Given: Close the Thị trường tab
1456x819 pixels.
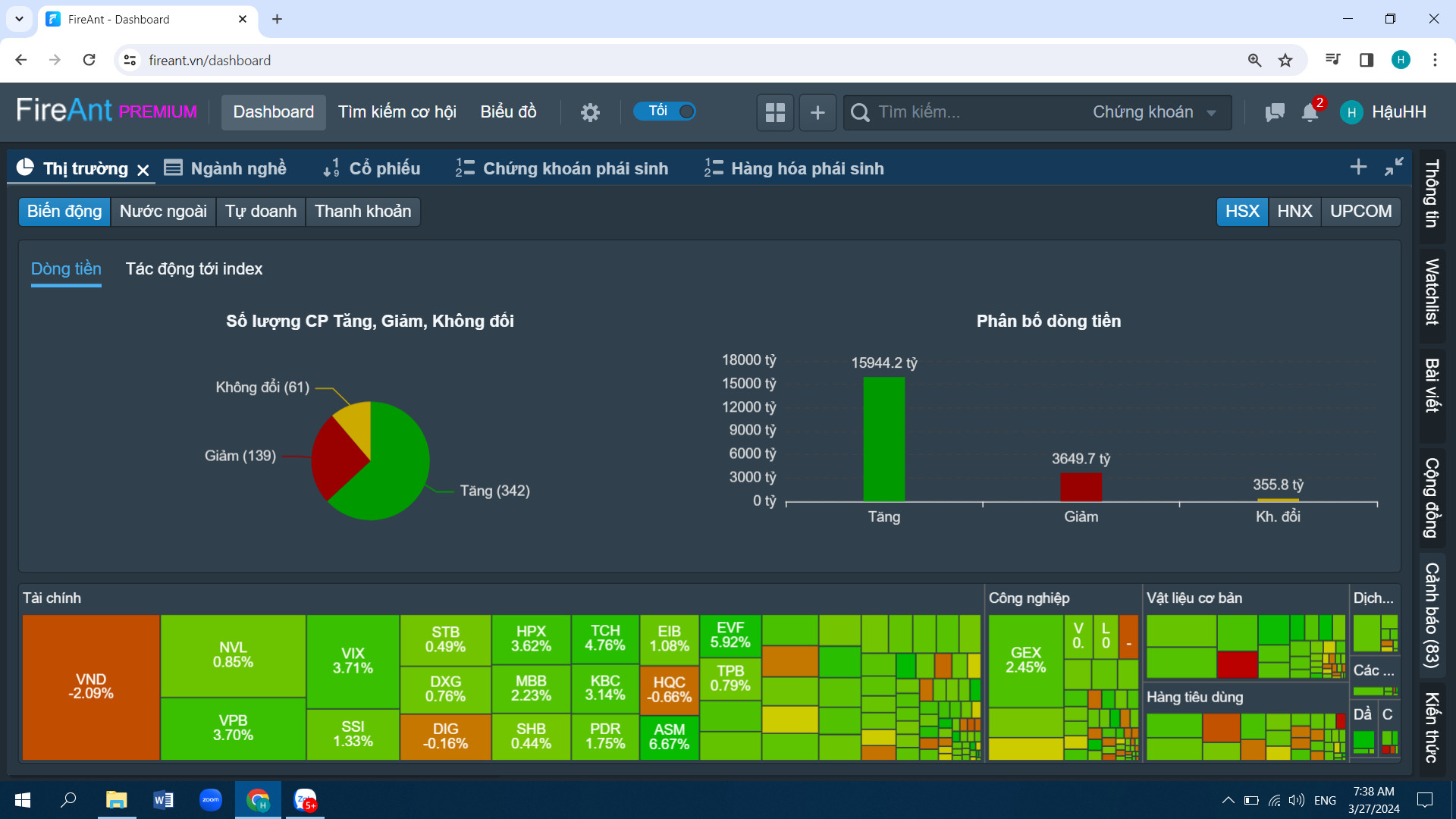Looking at the screenshot, I should pyautogui.click(x=143, y=170).
